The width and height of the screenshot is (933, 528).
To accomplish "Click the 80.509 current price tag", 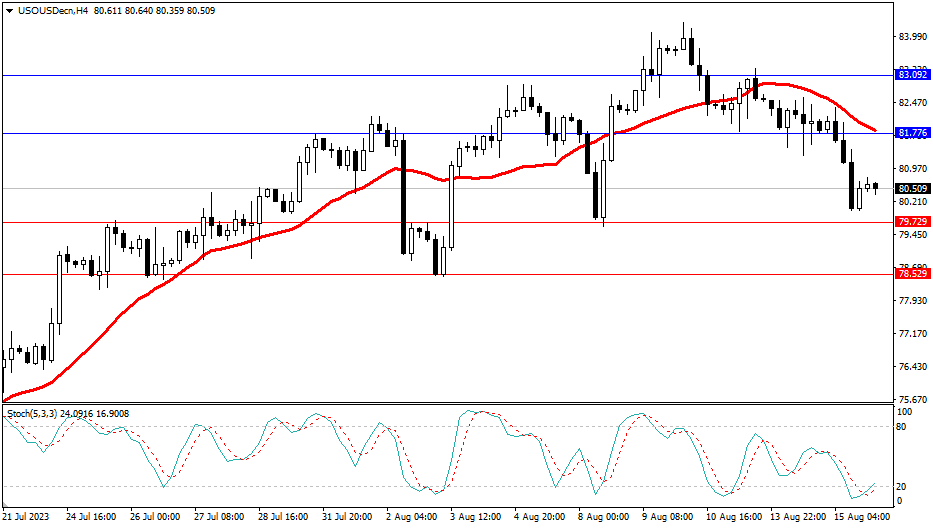I will (x=911, y=188).
